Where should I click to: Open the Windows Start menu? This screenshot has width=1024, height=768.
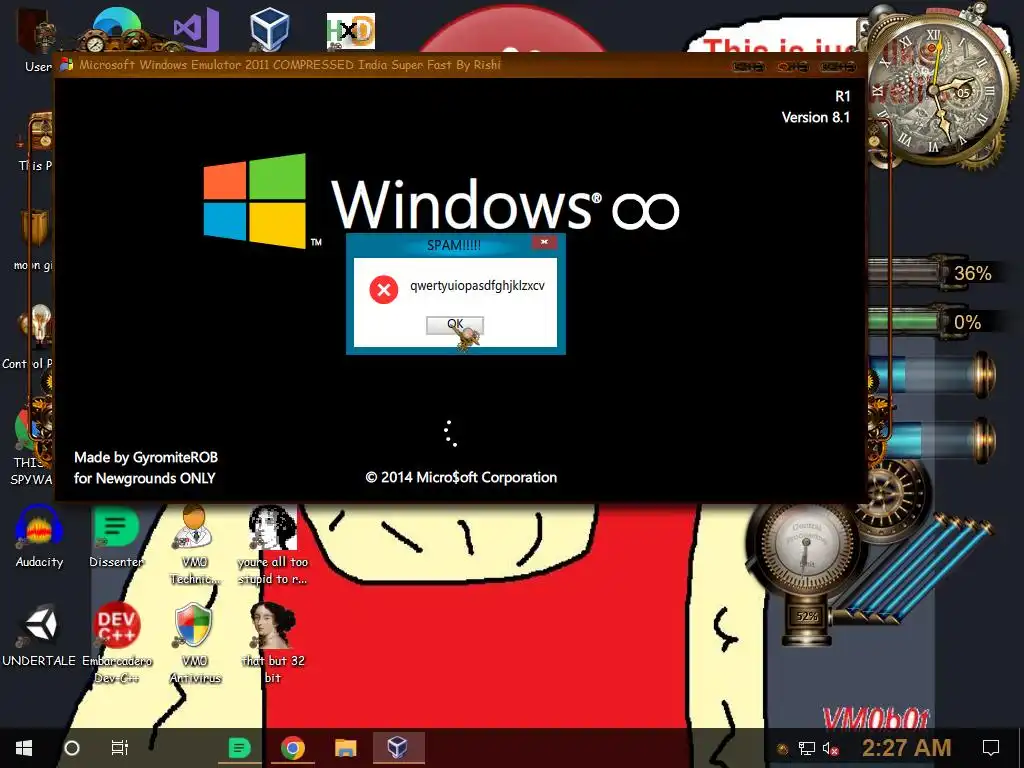[24, 748]
